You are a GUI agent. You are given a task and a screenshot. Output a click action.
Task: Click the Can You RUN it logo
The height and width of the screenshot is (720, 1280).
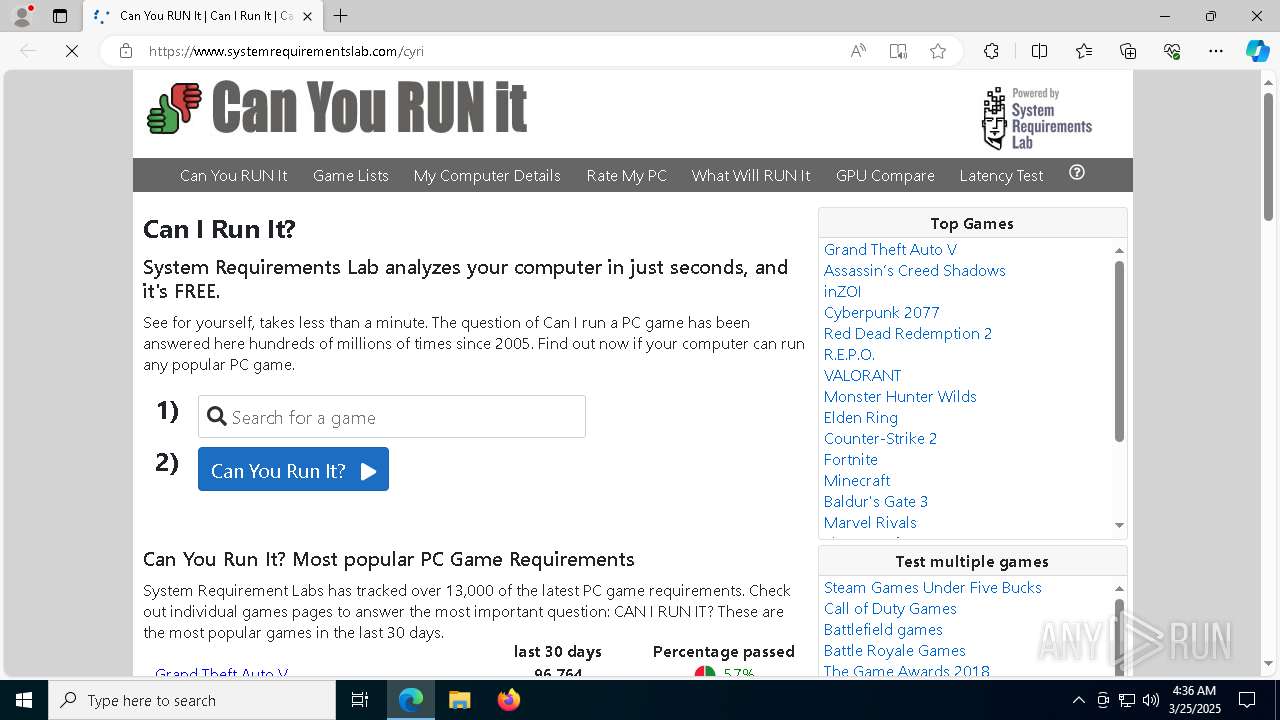tap(337, 107)
